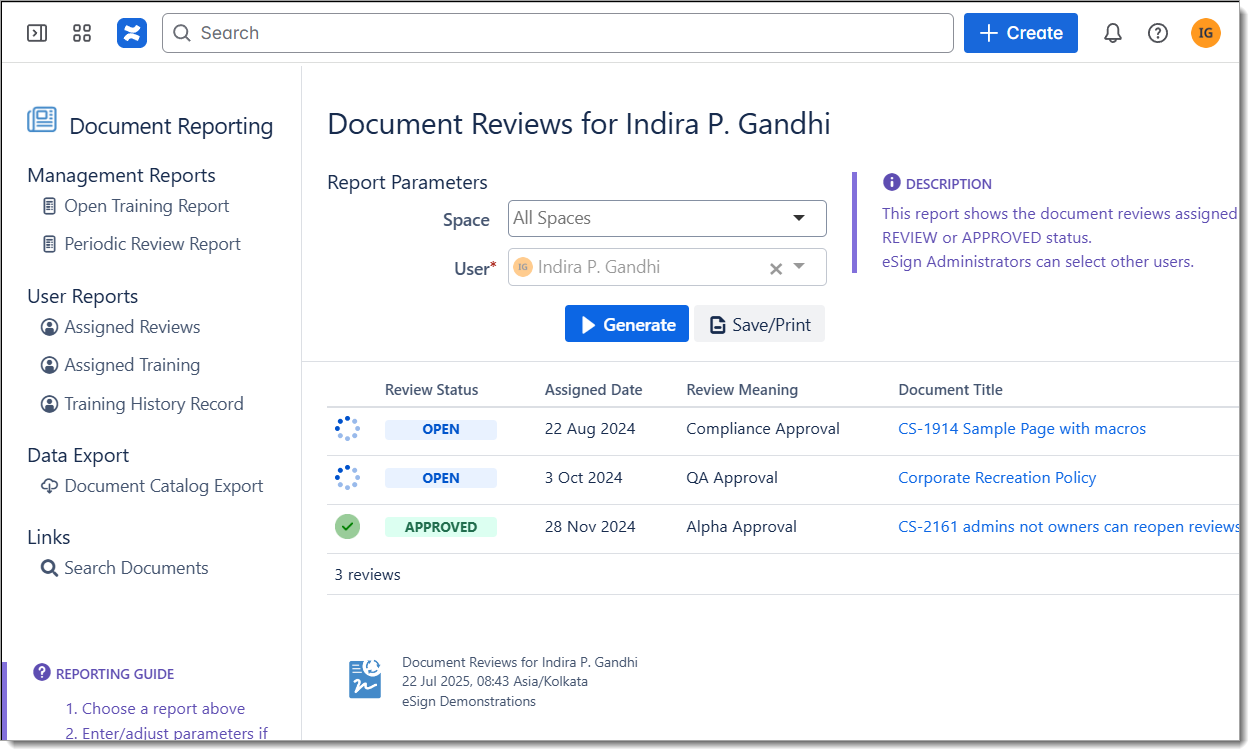
Task: Click the blue Create button
Action: click(x=1020, y=33)
